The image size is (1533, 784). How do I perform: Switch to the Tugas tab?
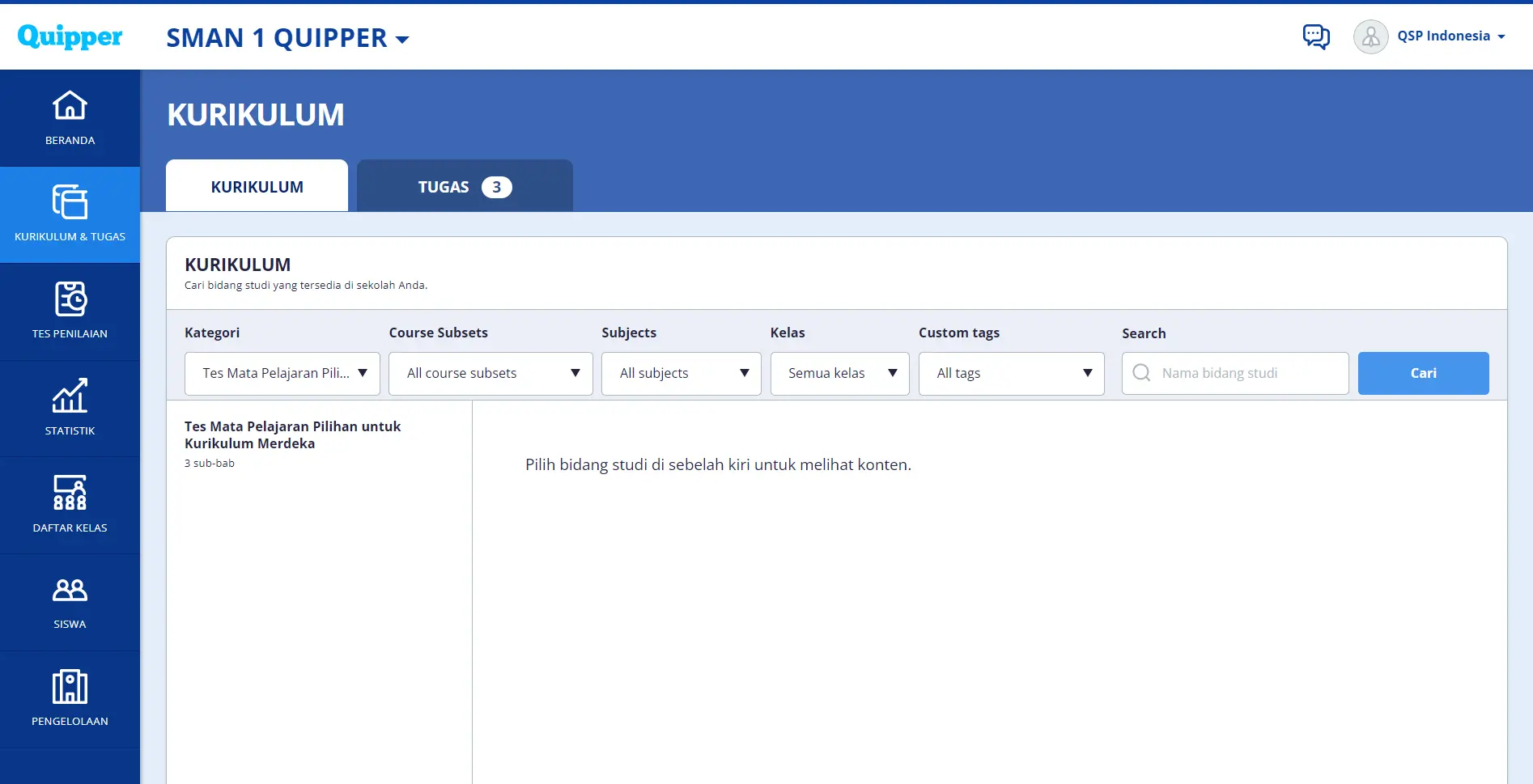465,186
